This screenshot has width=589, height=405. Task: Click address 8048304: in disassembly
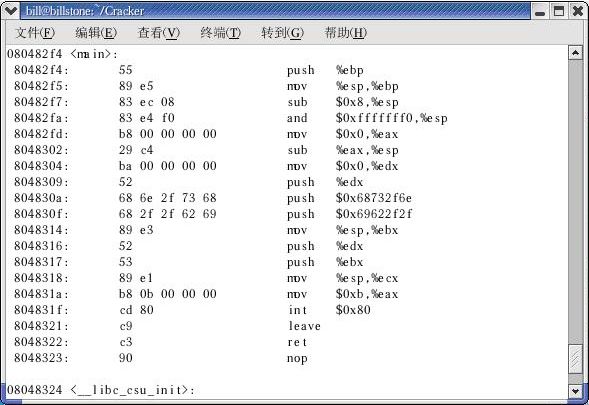point(41,166)
